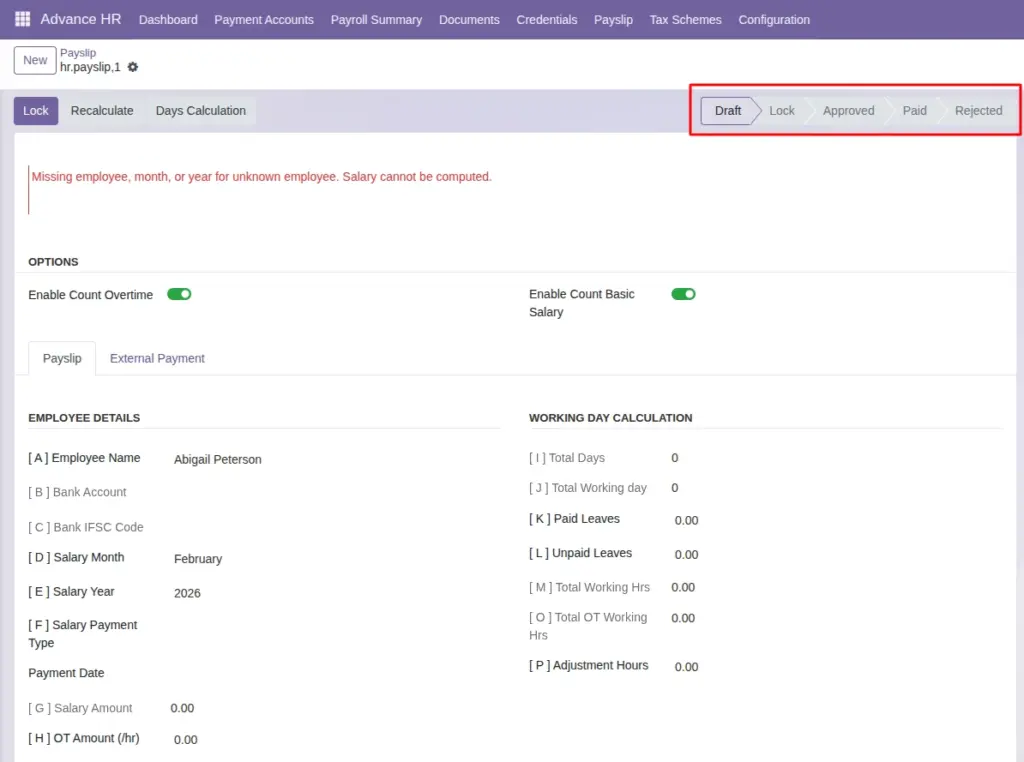This screenshot has height=762, width=1024.
Task: Toggle Enable Count Overtime switch
Action: tap(179, 294)
